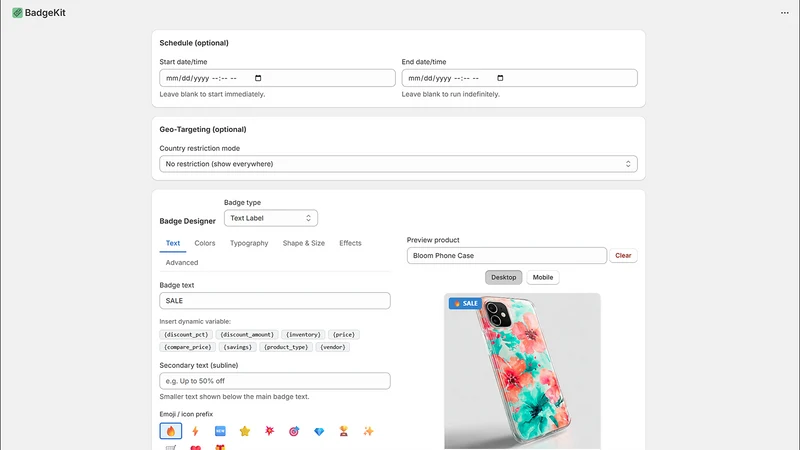Insert the {discount_pct} variable

(x=186, y=335)
